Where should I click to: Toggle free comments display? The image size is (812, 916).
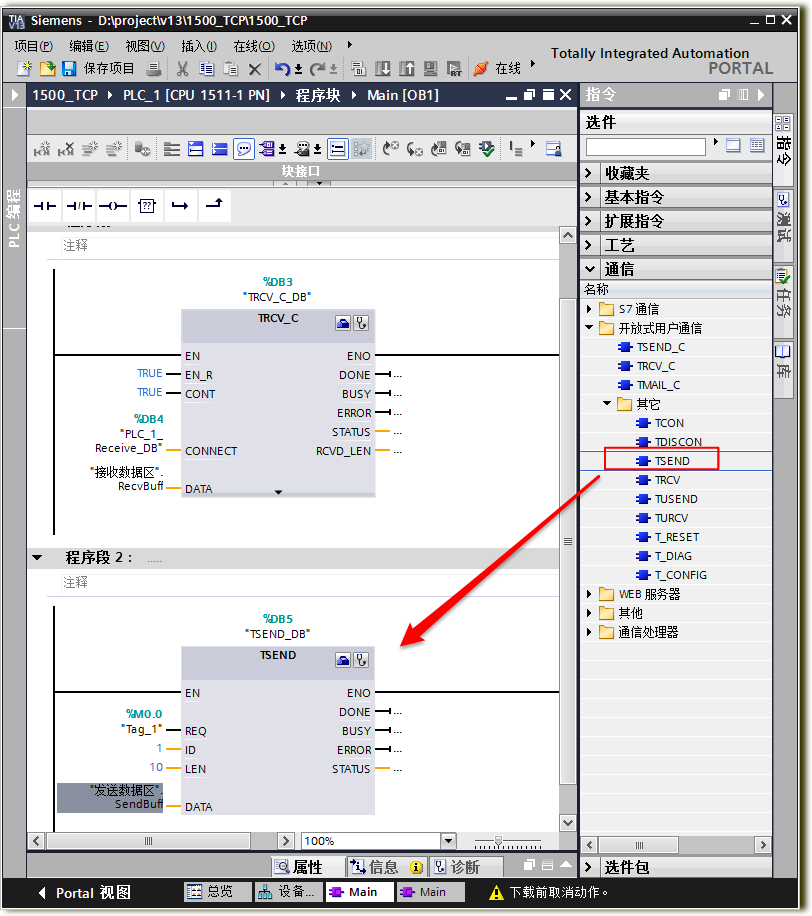[244, 149]
